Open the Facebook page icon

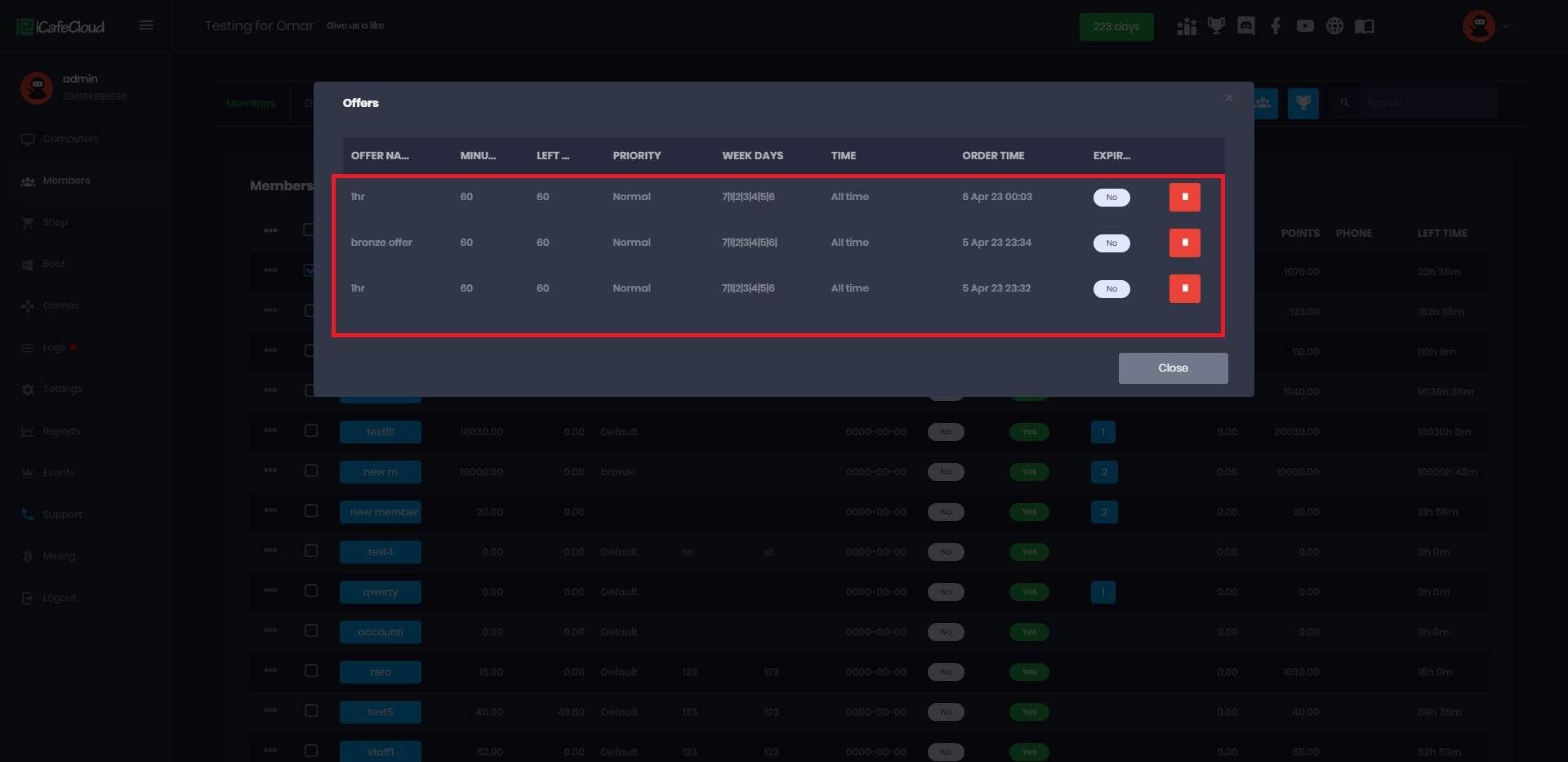(1275, 26)
